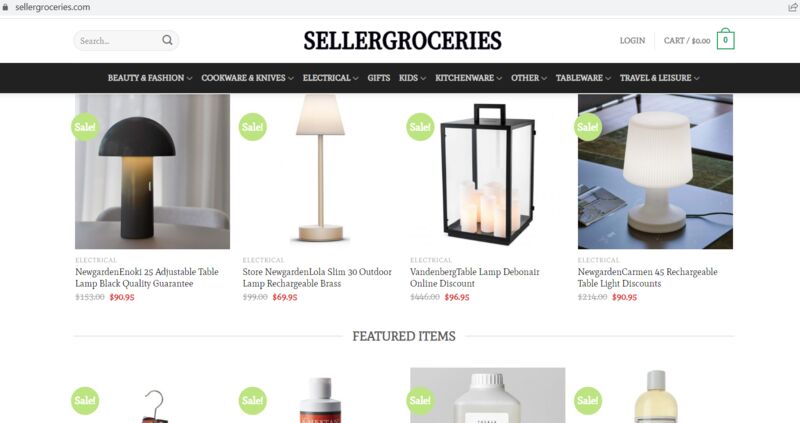
Task: Open the Tableware menu
Action: [x=583, y=78]
